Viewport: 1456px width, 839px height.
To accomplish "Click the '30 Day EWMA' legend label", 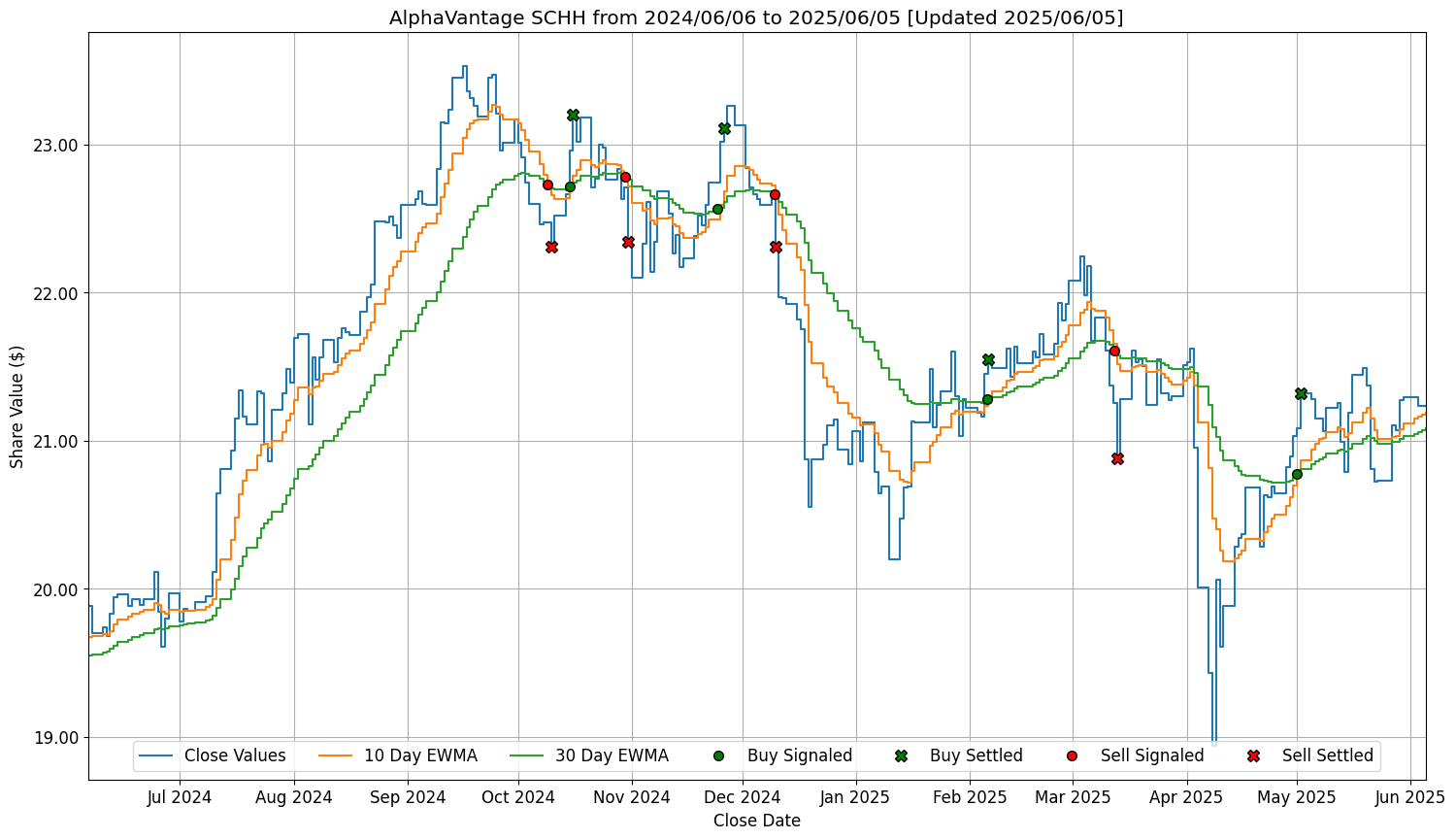I will click(612, 755).
